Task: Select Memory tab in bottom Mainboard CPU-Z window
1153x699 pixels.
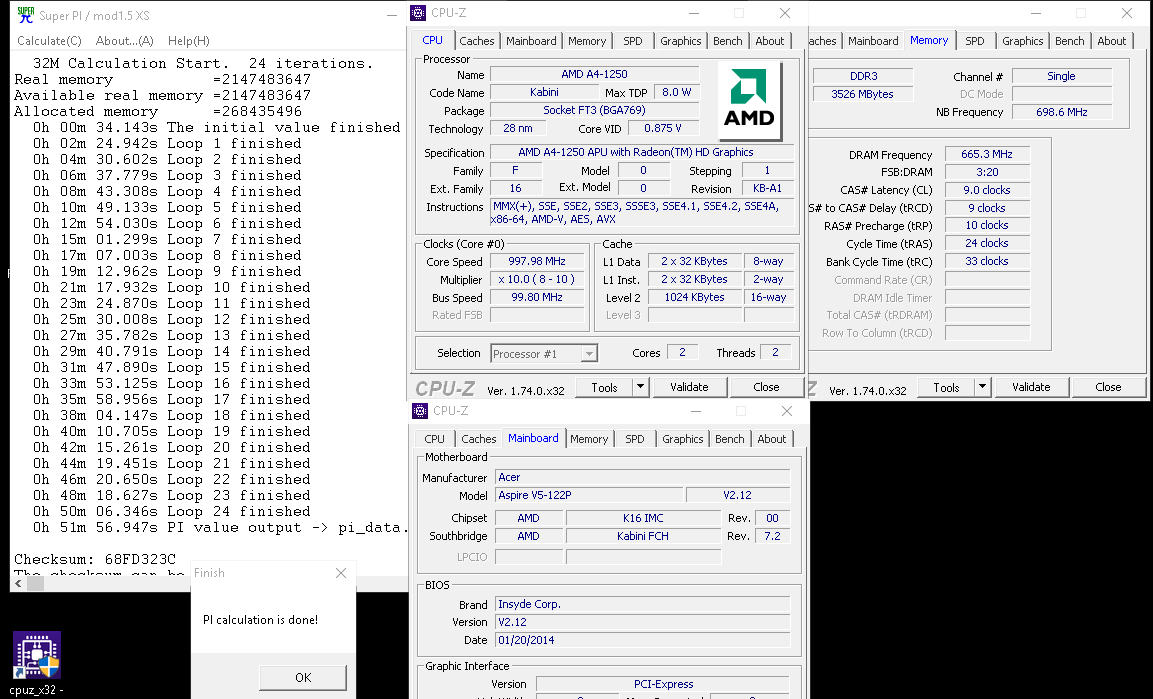Action: click(589, 438)
